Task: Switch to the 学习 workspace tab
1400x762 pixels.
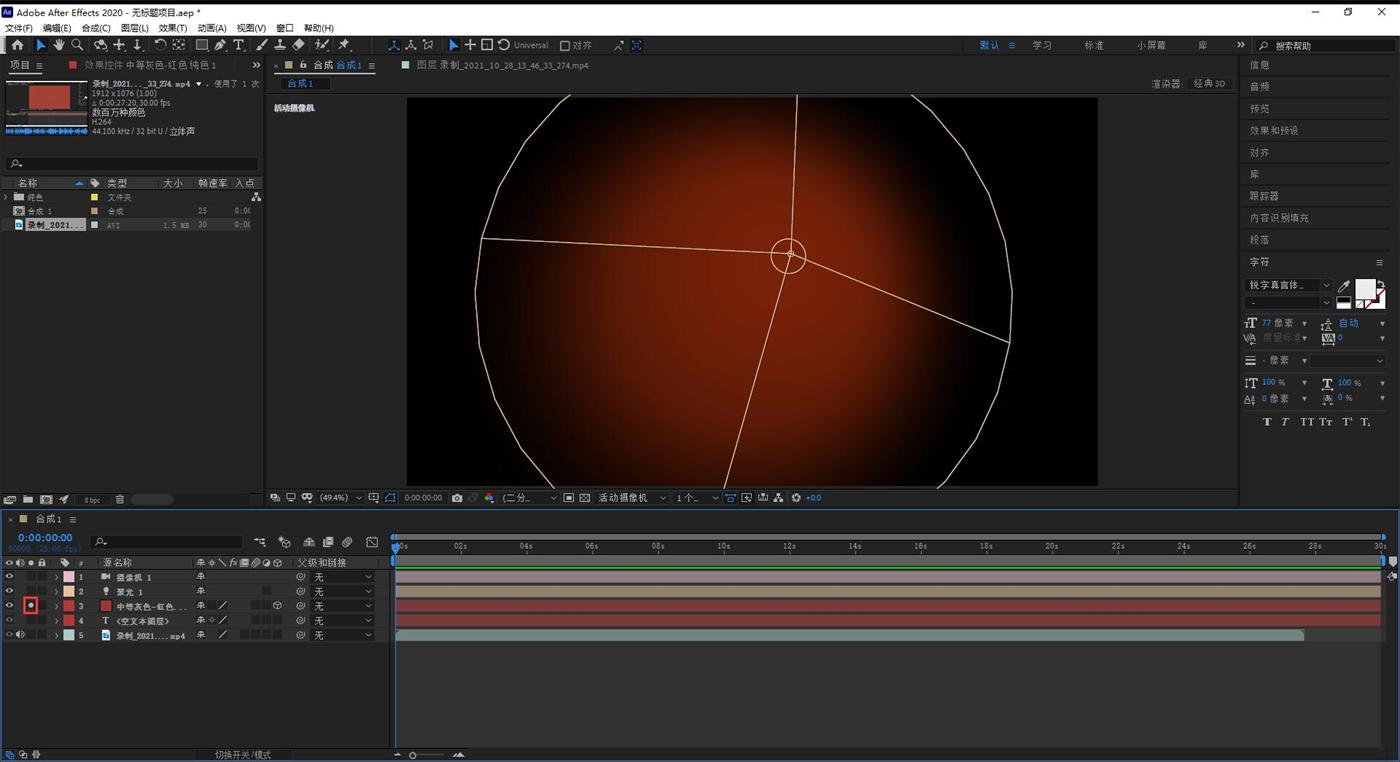Action: 1042,45
